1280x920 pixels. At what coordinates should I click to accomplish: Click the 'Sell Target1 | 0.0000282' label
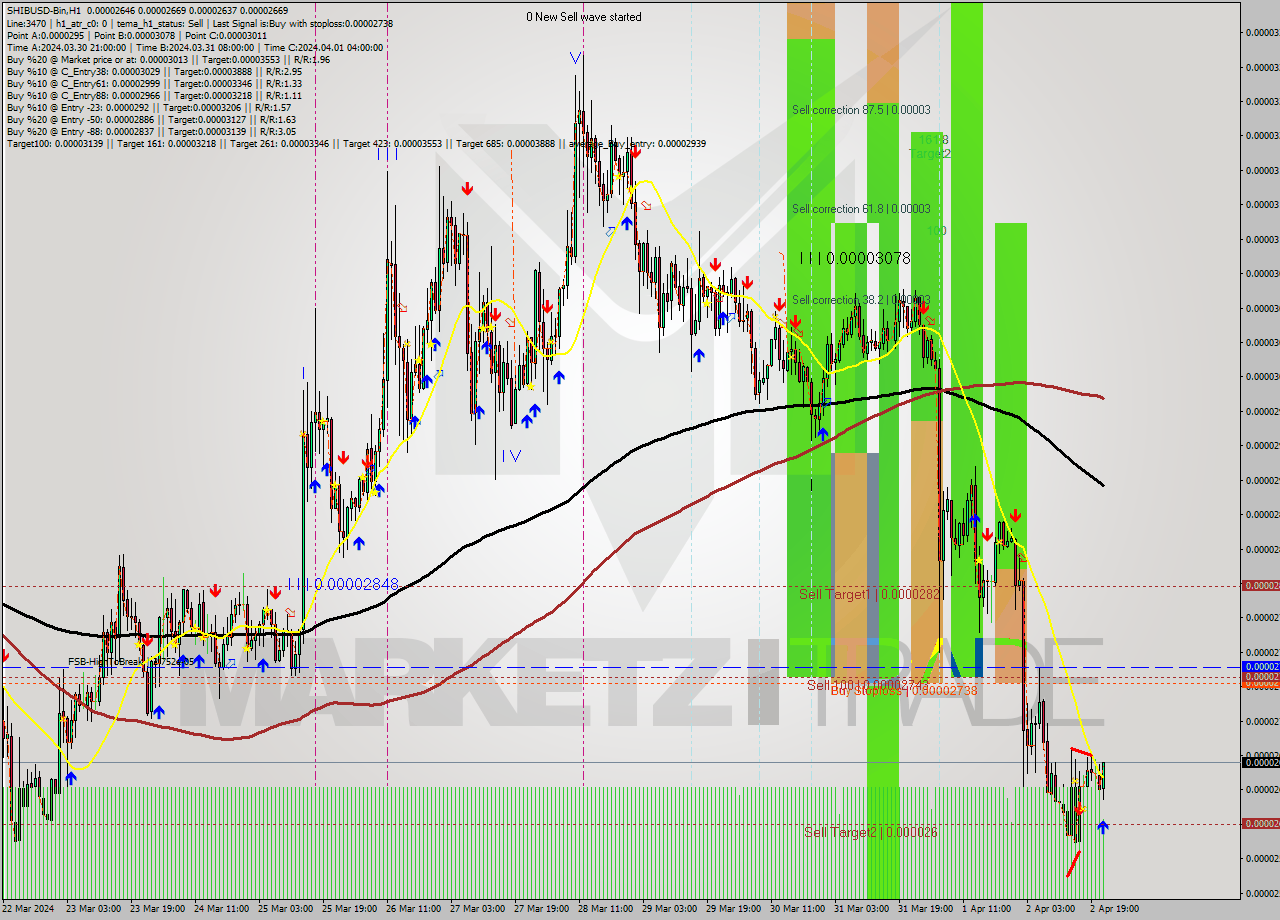point(870,594)
